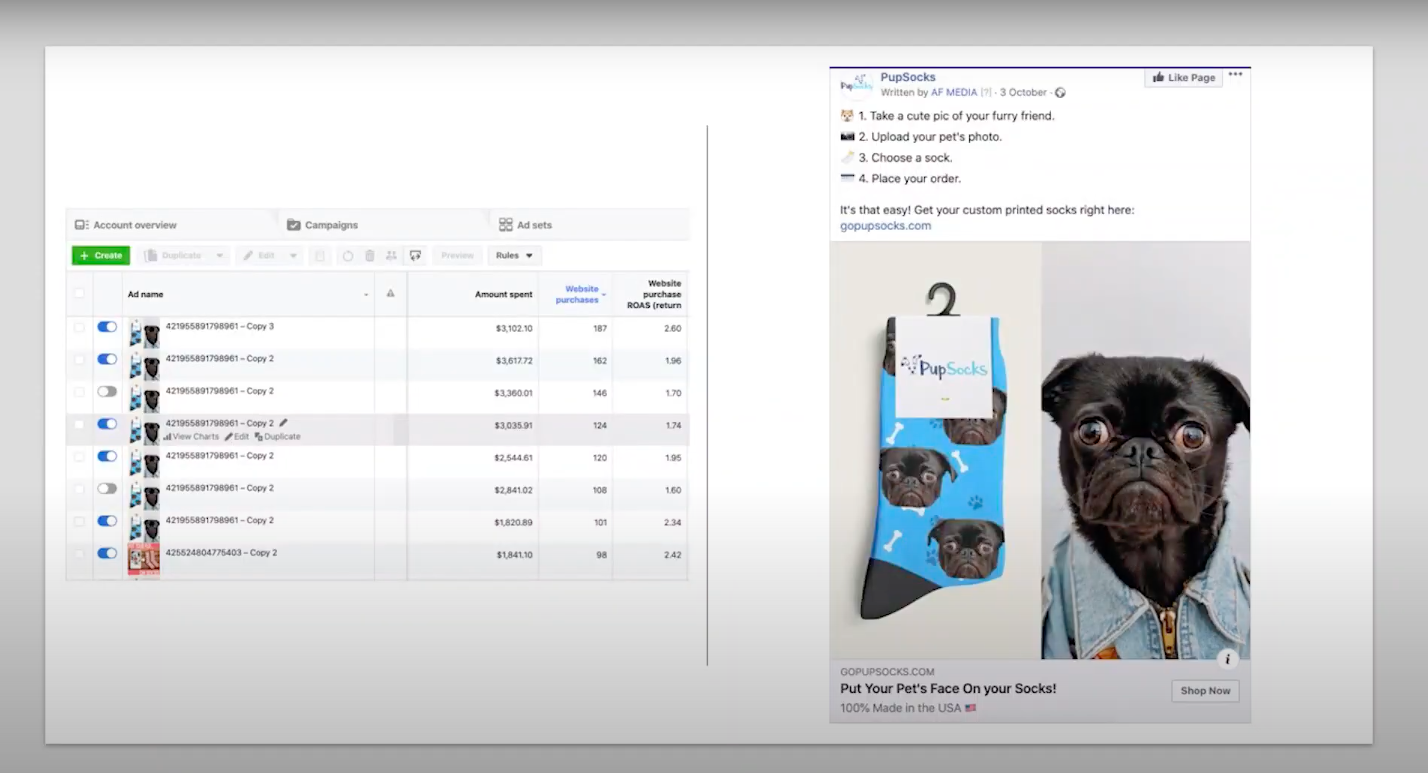Viewport: 1428px width, 773px height.
Task: Click the row-level Duplicate link
Action: point(278,437)
